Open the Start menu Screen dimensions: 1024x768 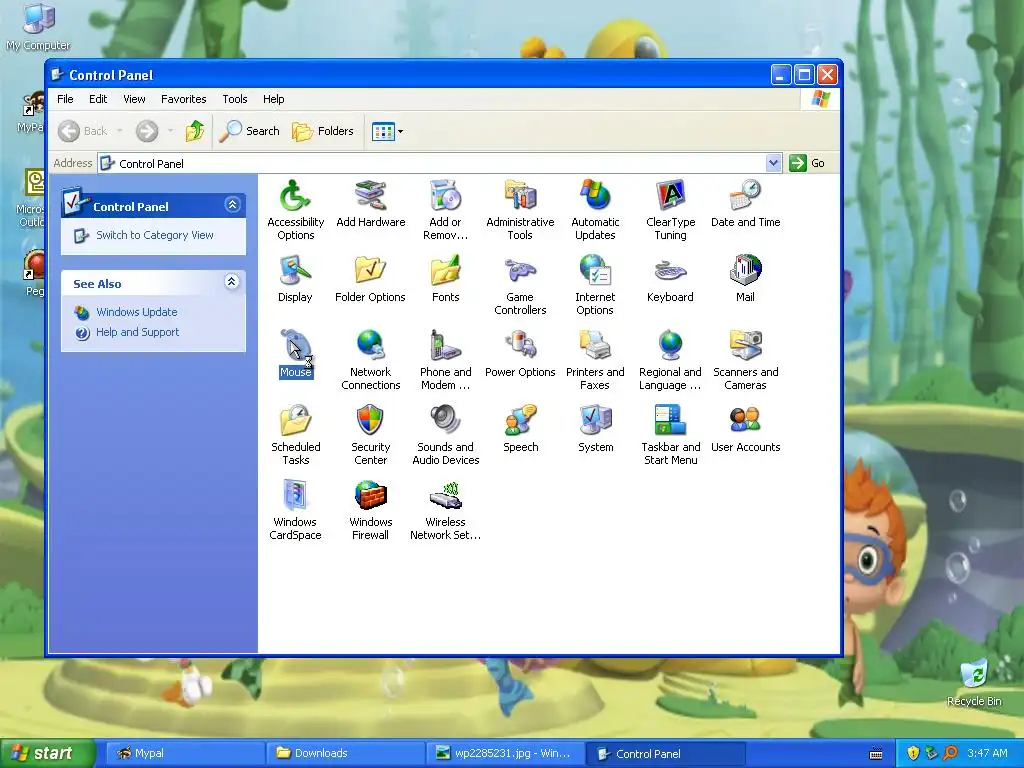pos(47,753)
